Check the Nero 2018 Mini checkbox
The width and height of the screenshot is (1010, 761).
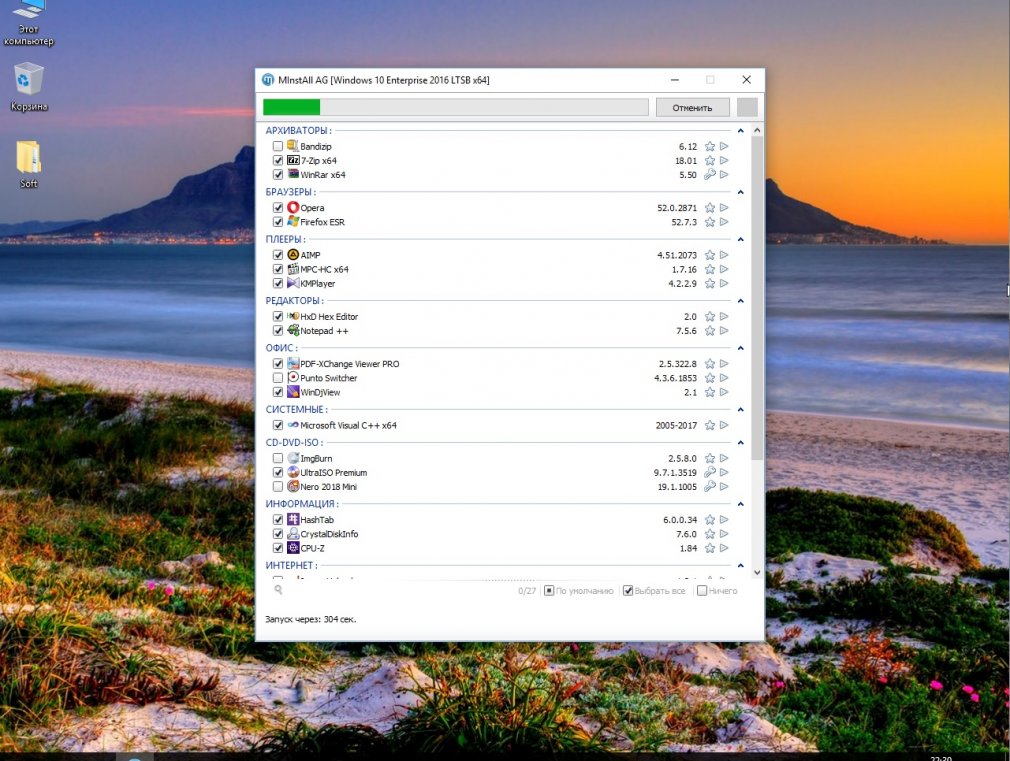coord(278,486)
